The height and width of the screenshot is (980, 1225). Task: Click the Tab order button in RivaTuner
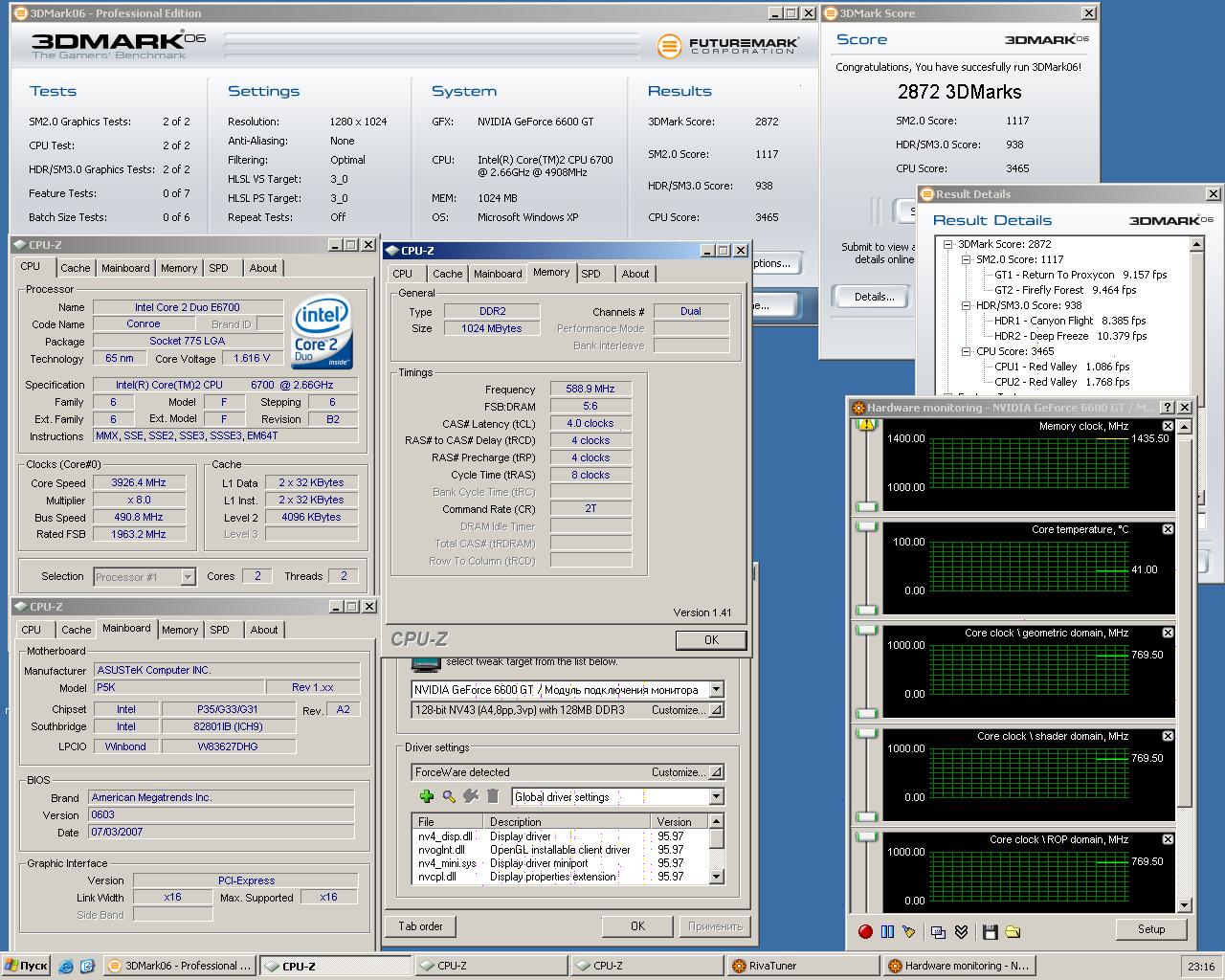pyautogui.click(x=421, y=926)
